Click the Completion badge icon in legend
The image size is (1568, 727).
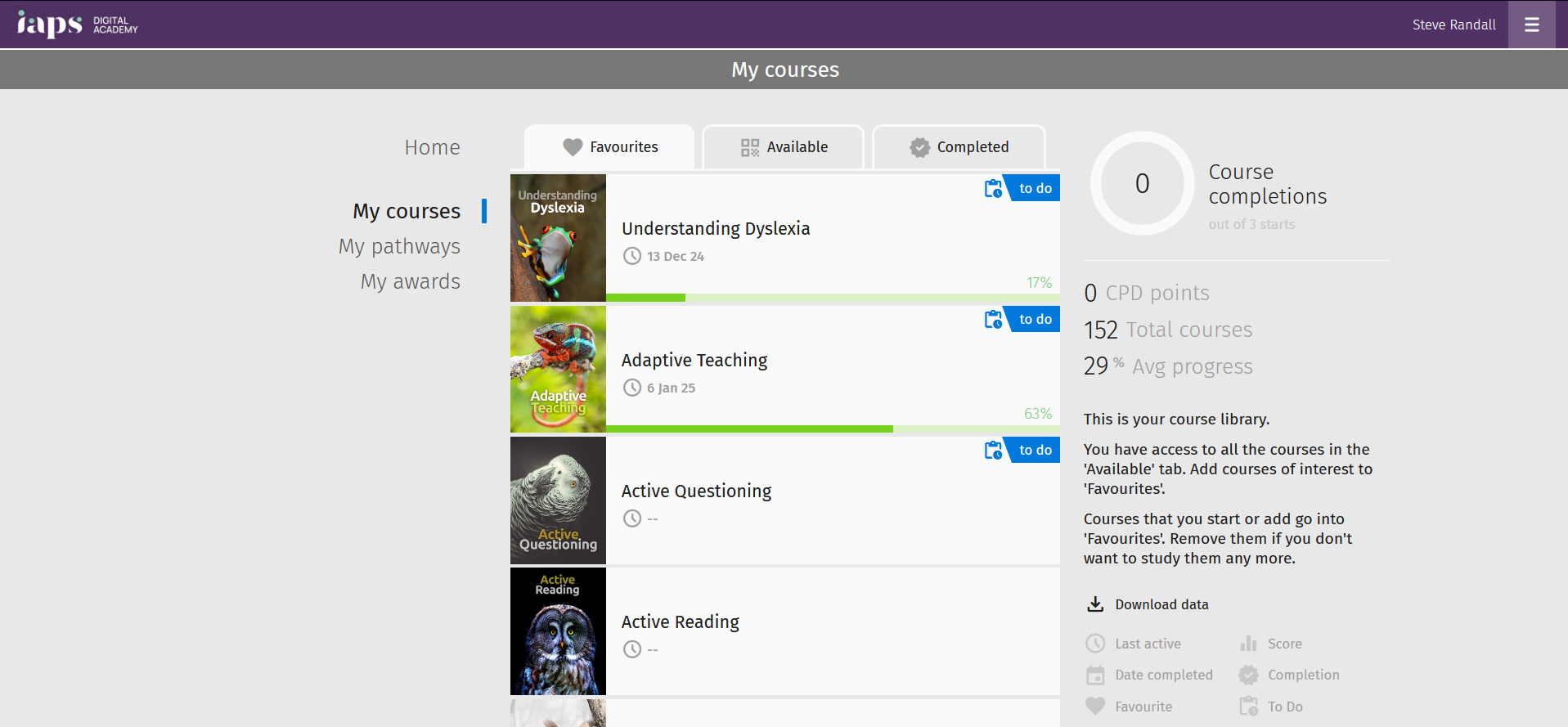[x=1248, y=675]
